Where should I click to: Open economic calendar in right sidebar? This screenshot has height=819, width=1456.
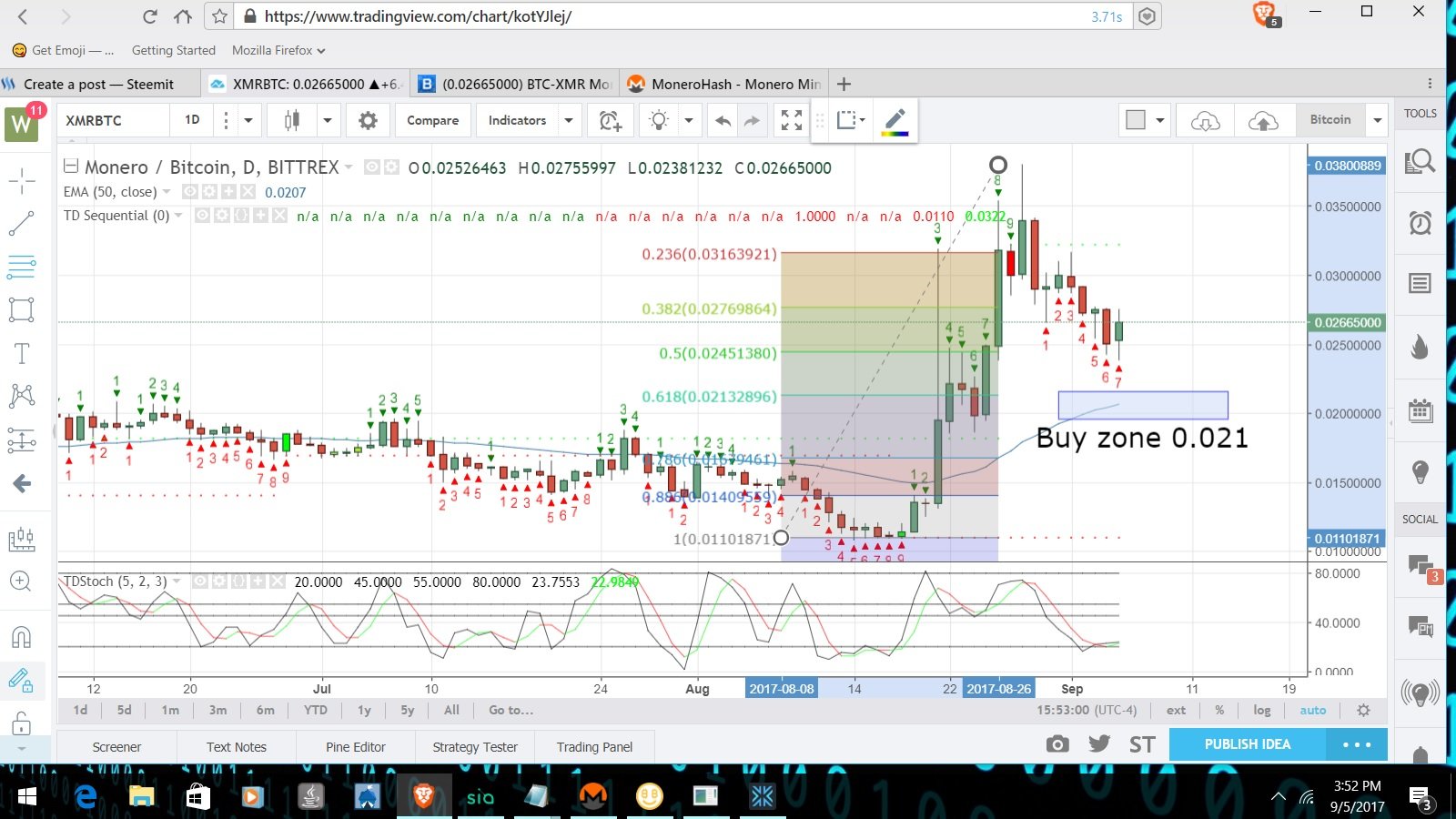[1421, 410]
